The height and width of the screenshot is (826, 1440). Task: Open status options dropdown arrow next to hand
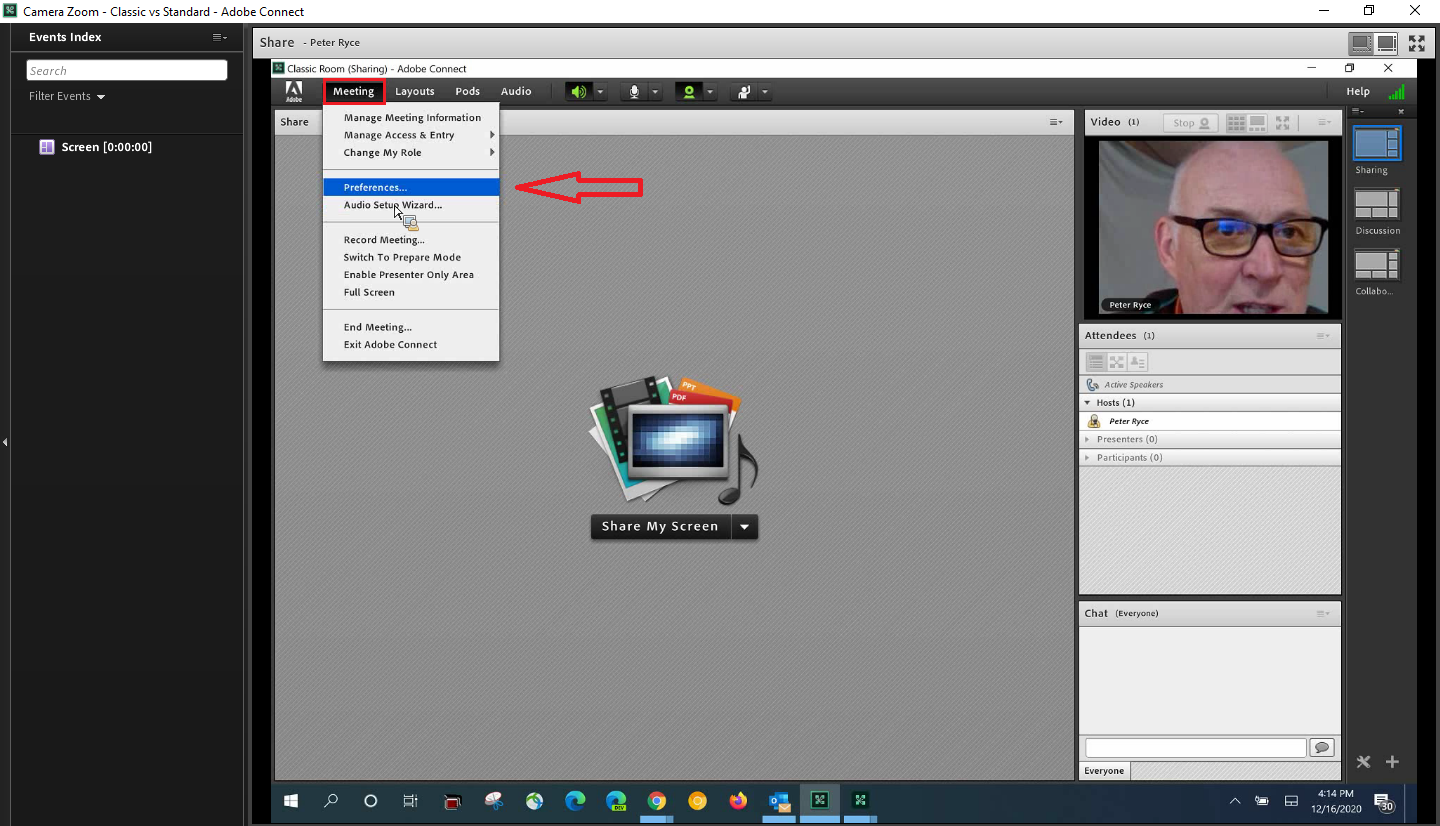pyautogui.click(x=764, y=92)
